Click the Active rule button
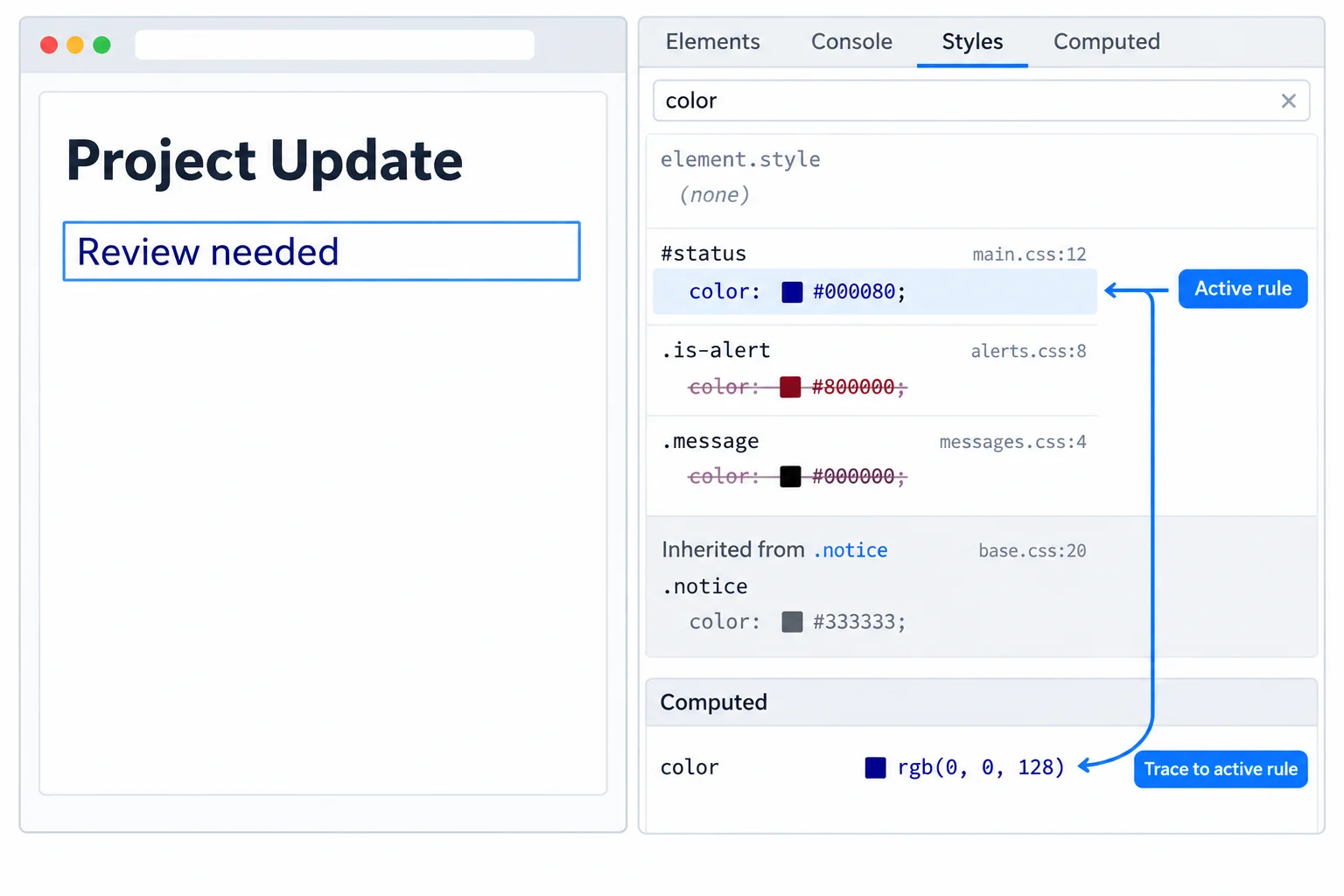The height and width of the screenshot is (896, 1344). point(1242,289)
